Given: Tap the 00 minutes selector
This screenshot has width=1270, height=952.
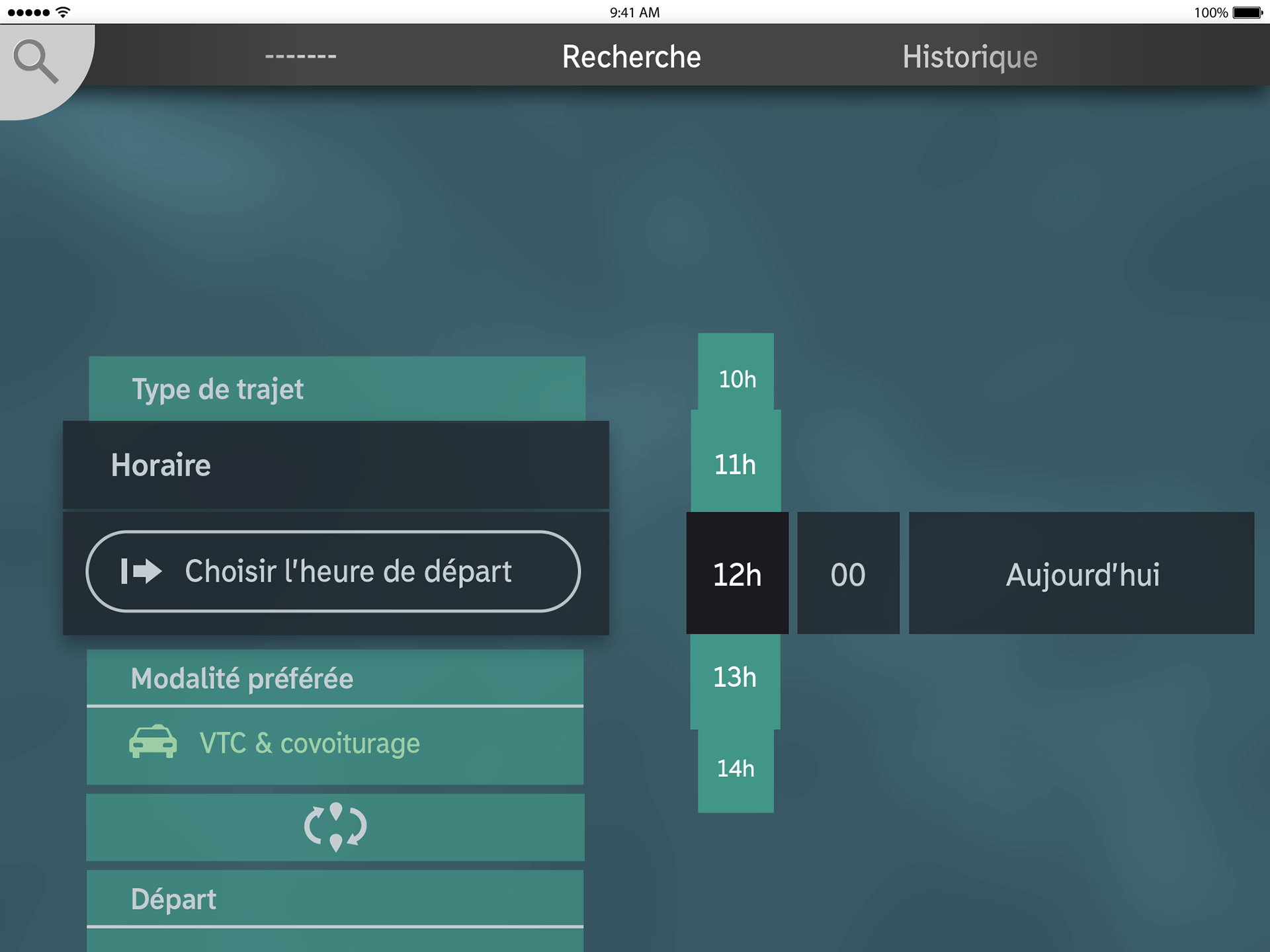Looking at the screenshot, I should click(849, 573).
